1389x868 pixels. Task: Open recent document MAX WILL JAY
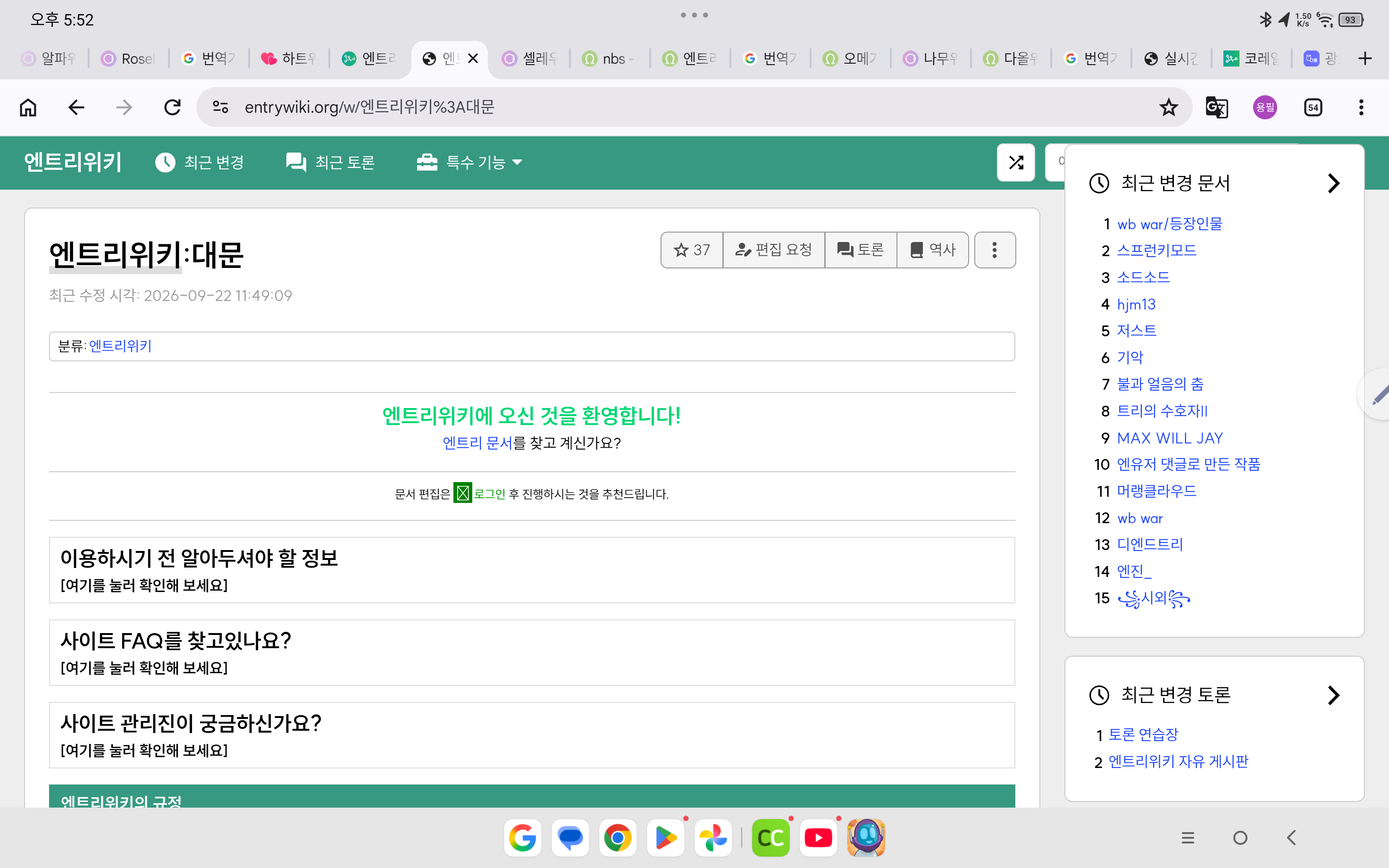[1170, 438]
